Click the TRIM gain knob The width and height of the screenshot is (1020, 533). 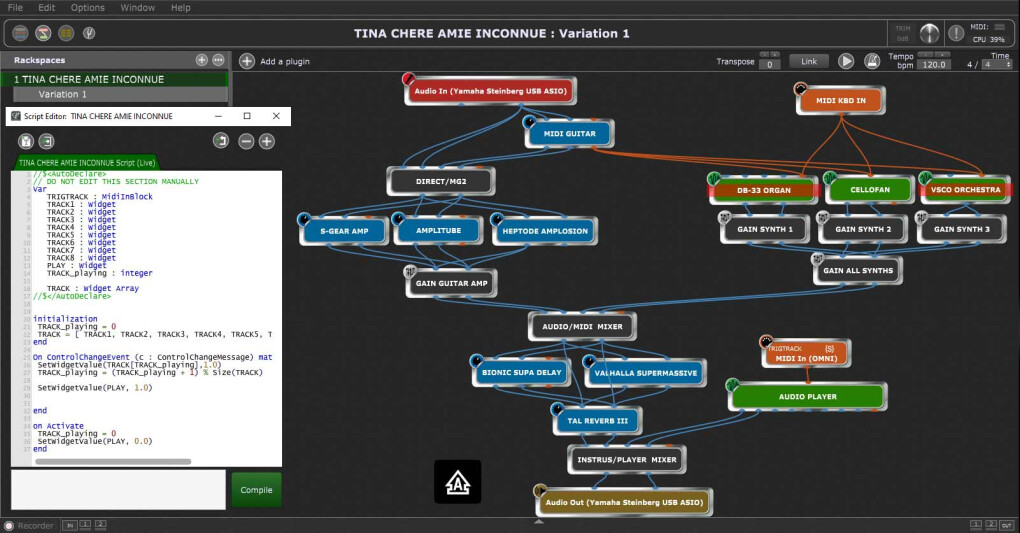pyautogui.click(x=929, y=33)
